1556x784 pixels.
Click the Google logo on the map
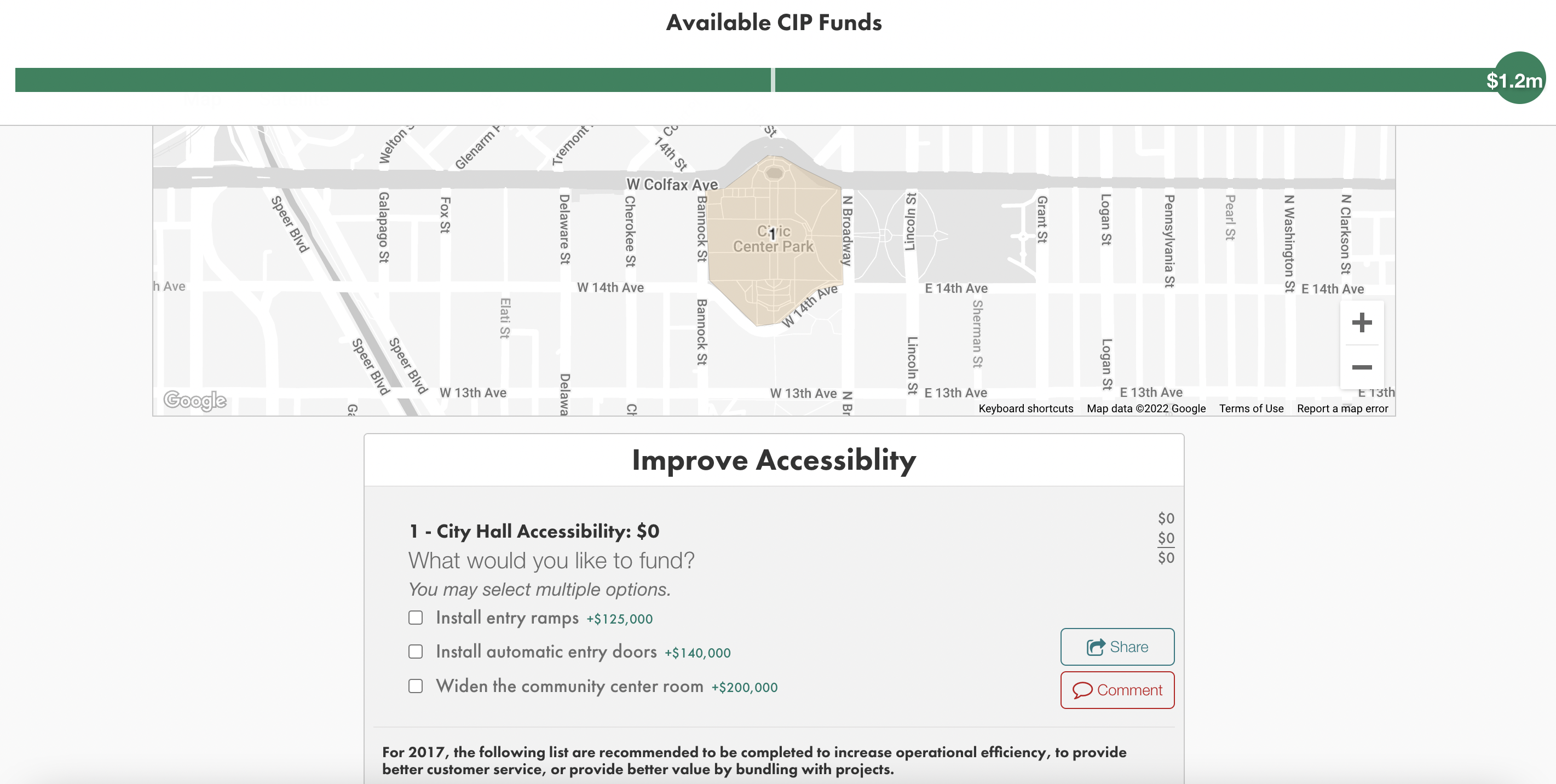[x=194, y=400]
